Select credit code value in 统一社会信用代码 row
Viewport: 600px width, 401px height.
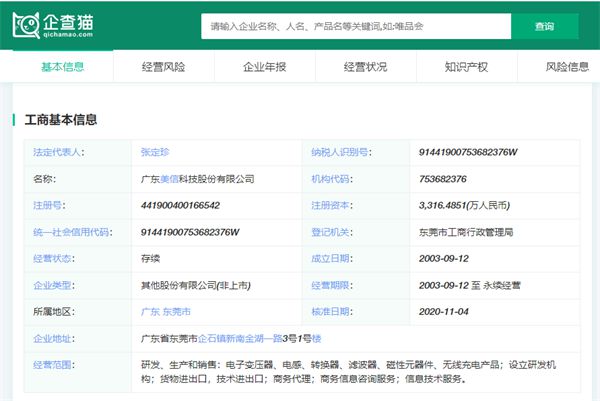[x=190, y=232]
